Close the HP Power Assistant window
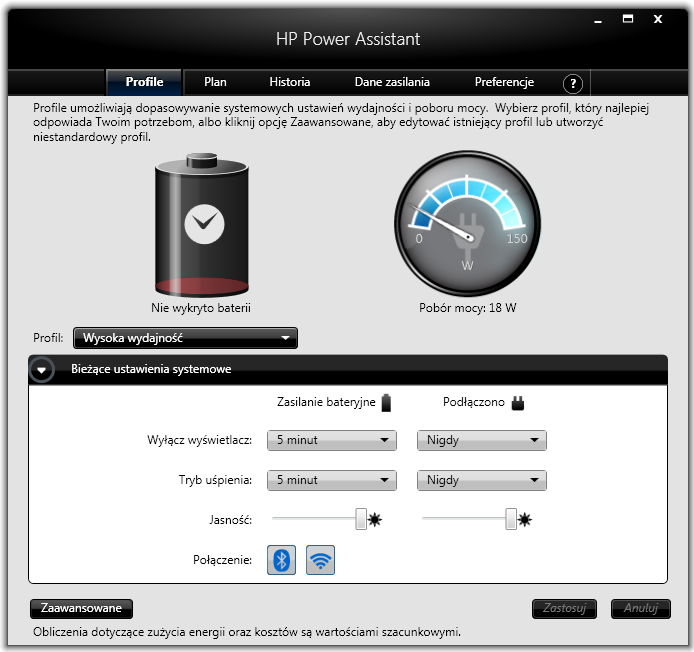The image size is (694, 652). pyautogui.click(x=658, y=19)
